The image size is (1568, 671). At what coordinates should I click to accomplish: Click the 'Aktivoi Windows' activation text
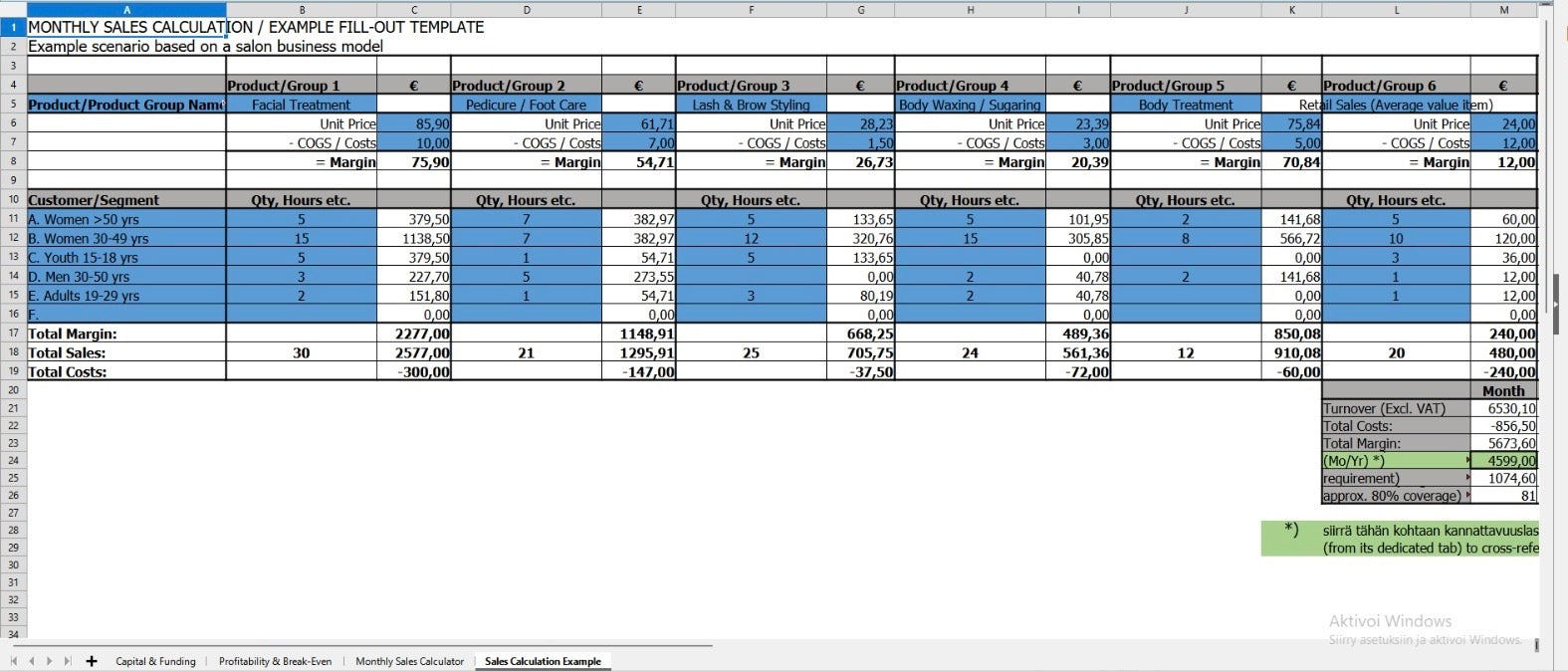coord(1390,620)
